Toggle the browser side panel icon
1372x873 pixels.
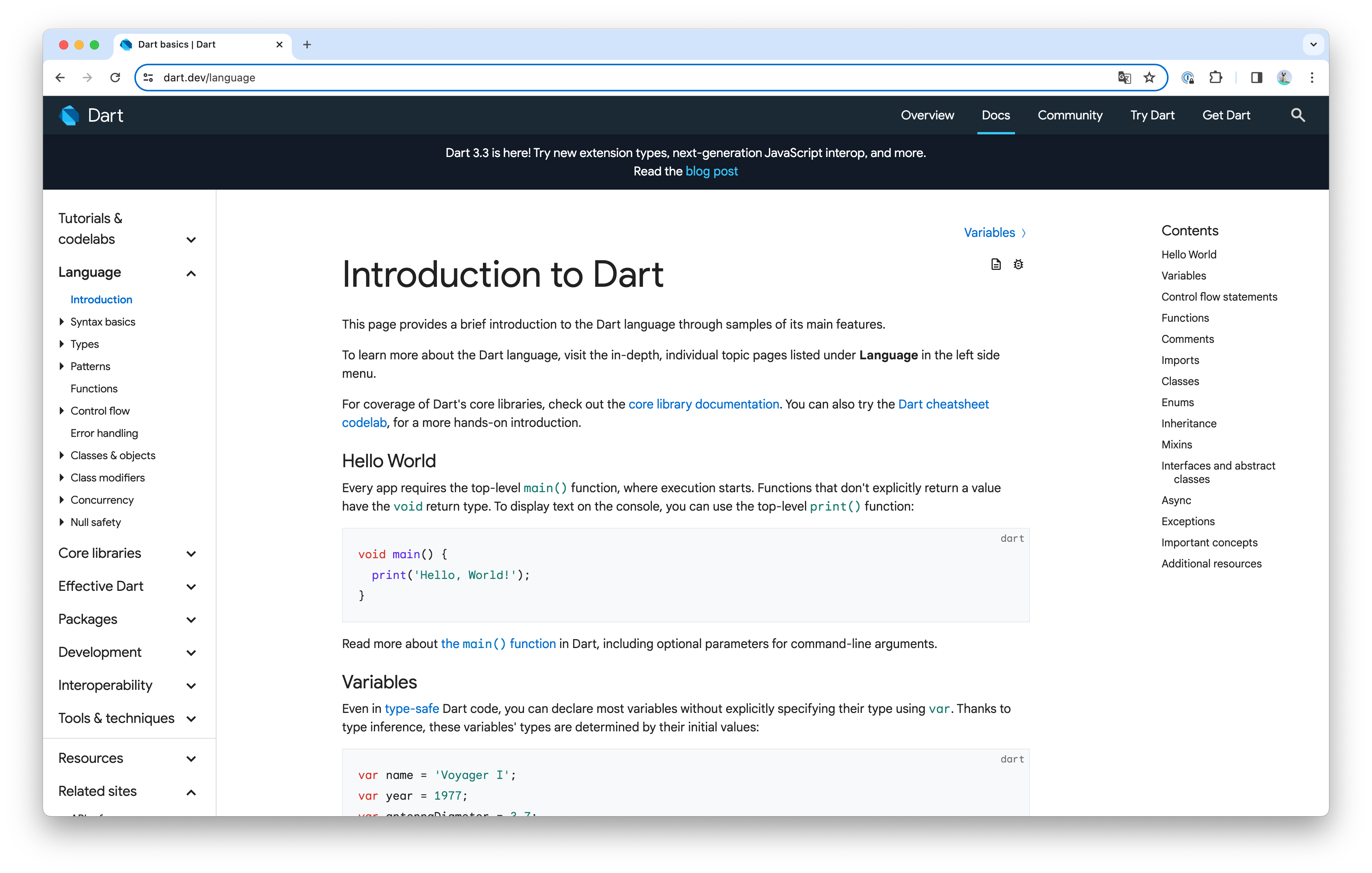click(1256, 78)
